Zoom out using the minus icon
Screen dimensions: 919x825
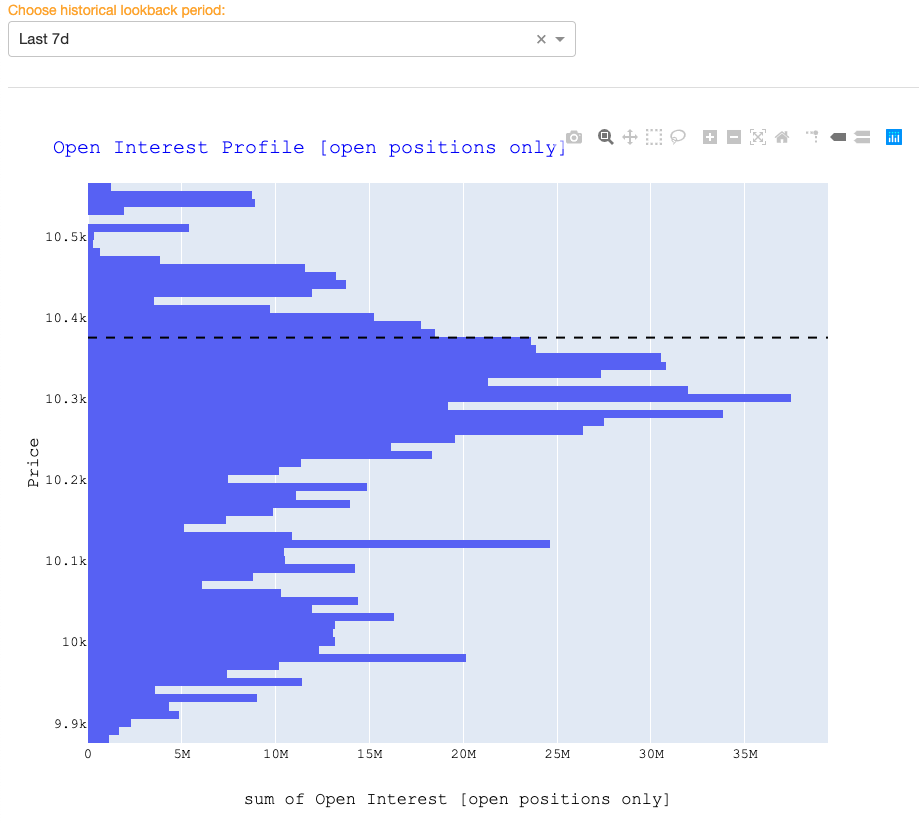pyautogui.click(x=734, y=136)
